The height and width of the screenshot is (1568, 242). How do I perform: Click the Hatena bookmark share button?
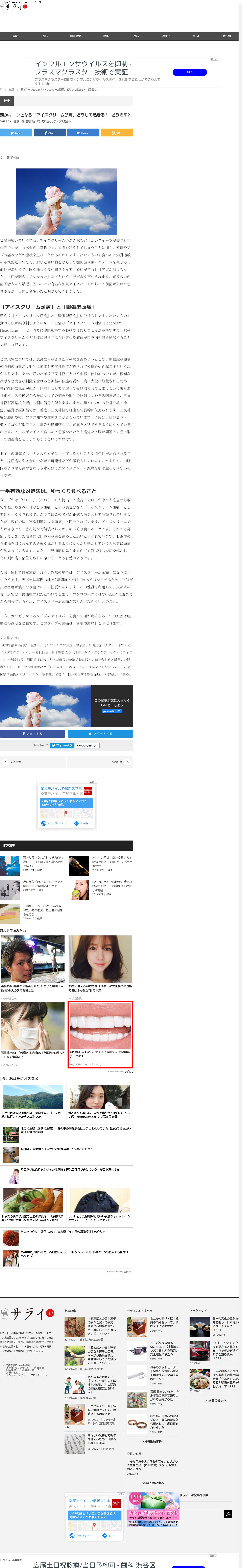83,133
